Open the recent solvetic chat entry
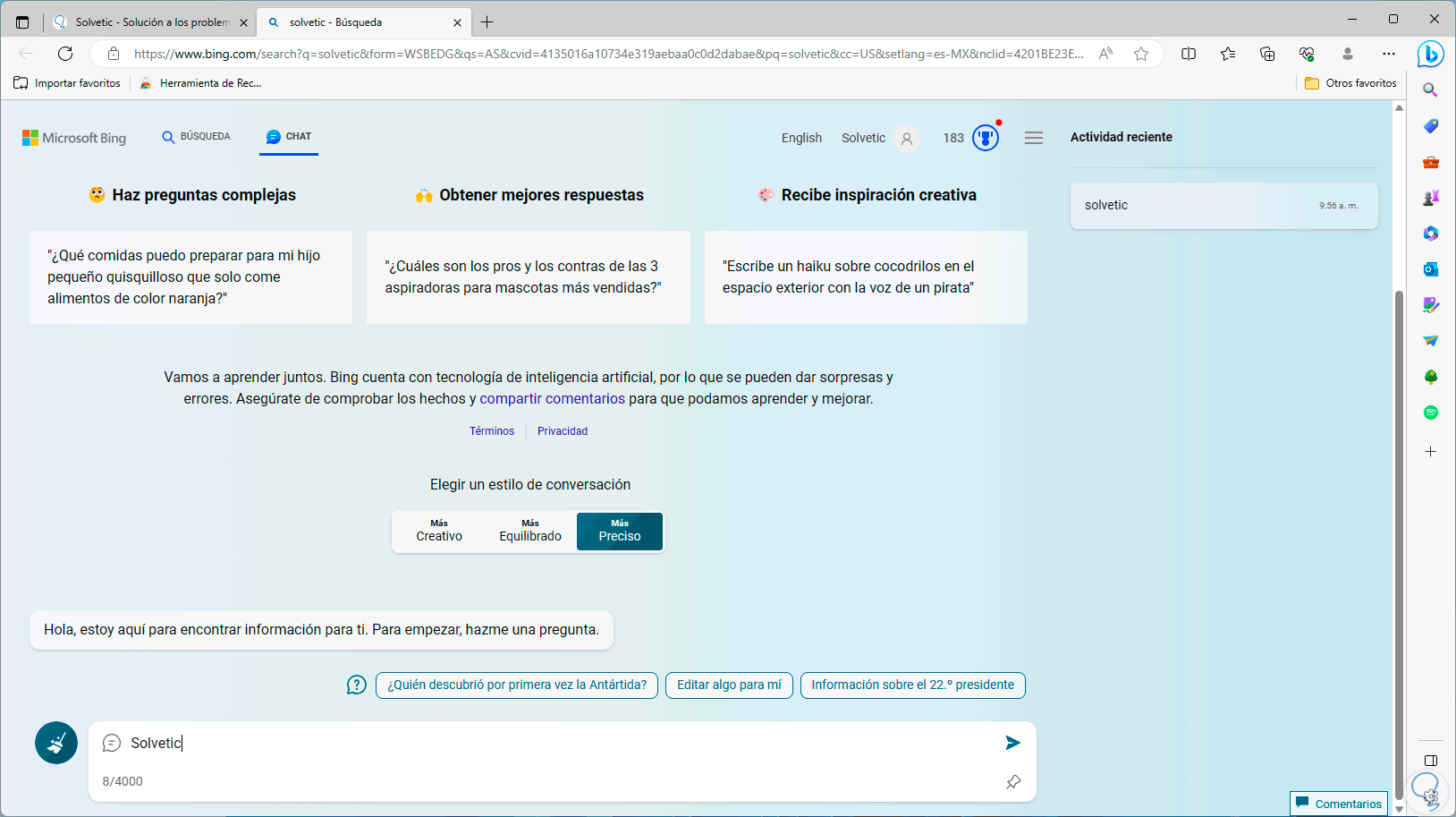 [x=1223, y=205]
